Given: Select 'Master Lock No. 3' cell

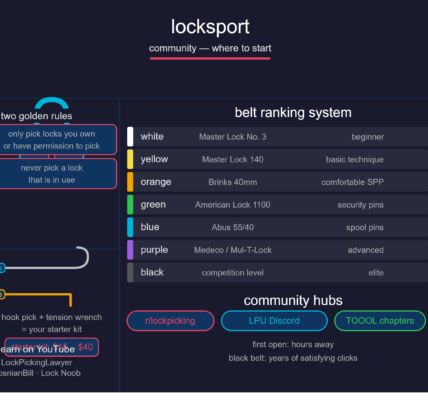Looking at the screenshot, I should 233,137.
